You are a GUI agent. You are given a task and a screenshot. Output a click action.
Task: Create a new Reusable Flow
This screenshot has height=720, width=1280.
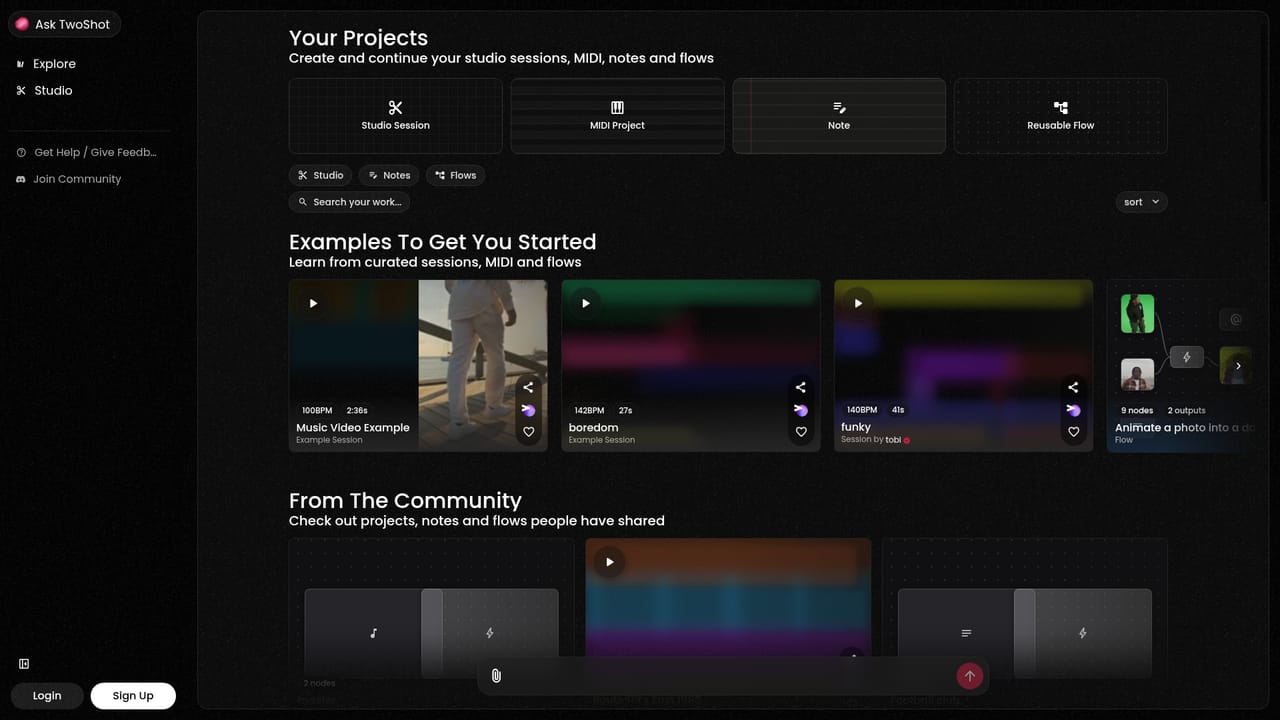coord(1060,116)
